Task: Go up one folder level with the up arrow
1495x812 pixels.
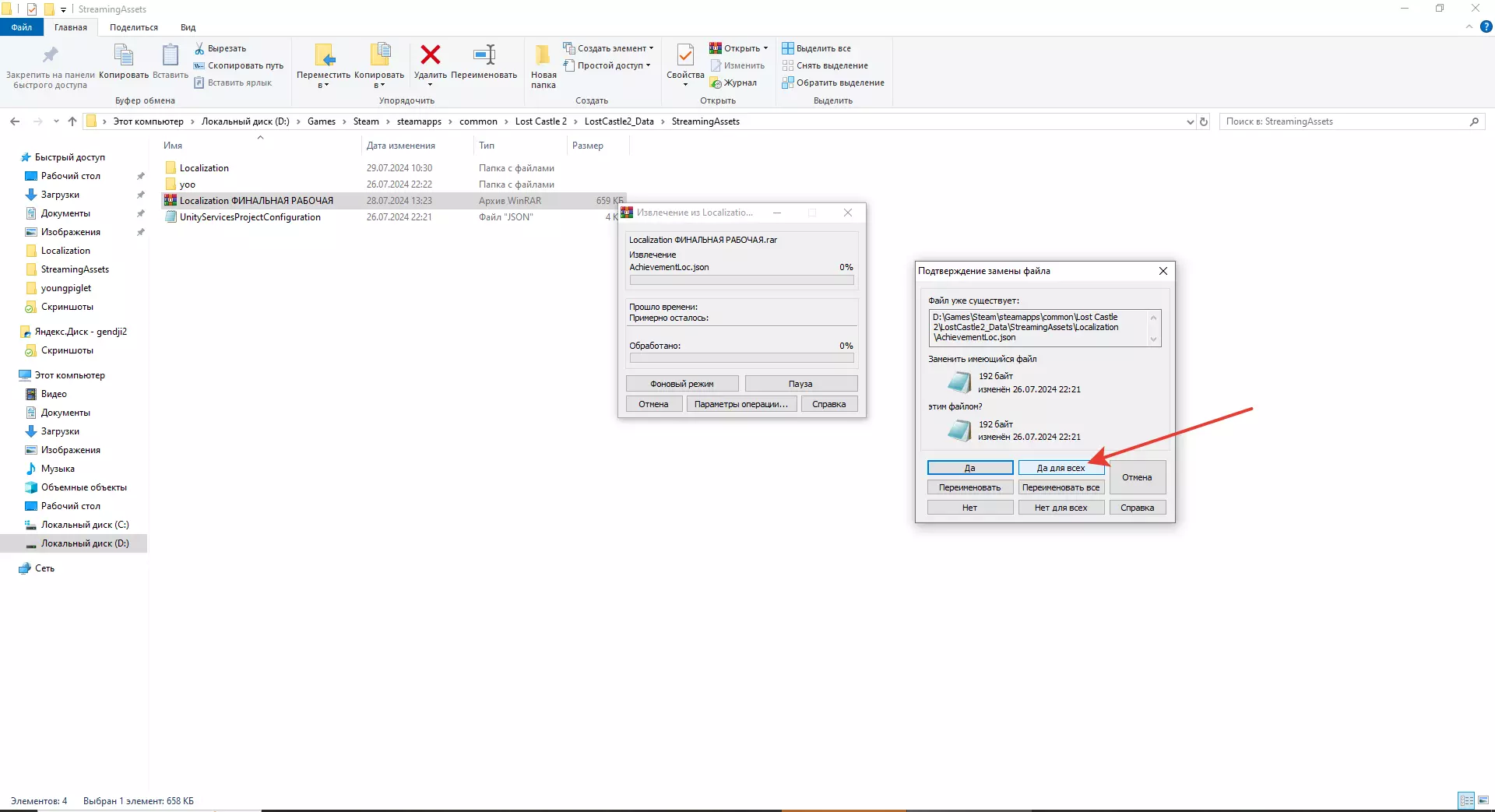Action: click(72, 121)
